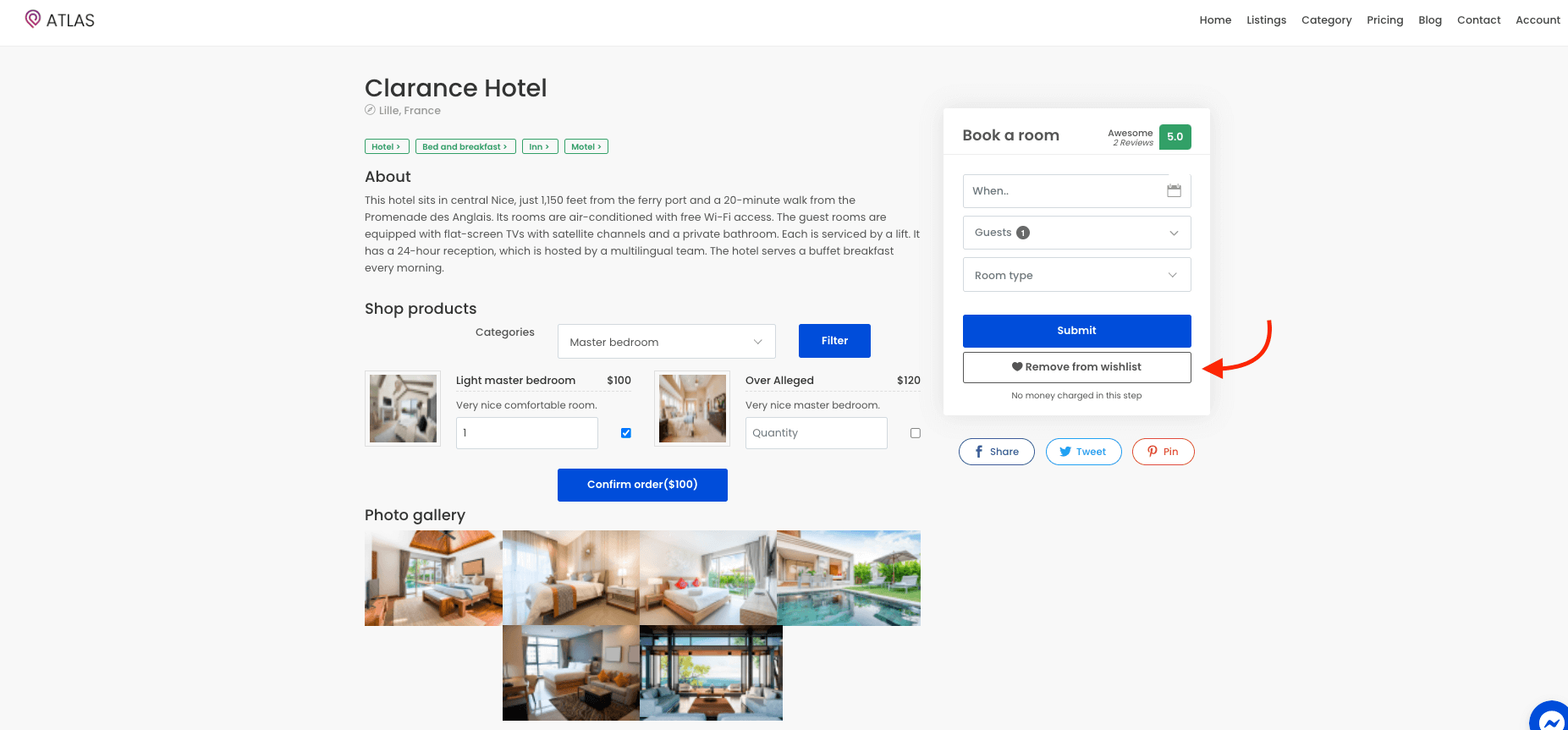Go to Home in the navigation
Viewport: 1568px width, 730px height.
tap(1215, 20)
